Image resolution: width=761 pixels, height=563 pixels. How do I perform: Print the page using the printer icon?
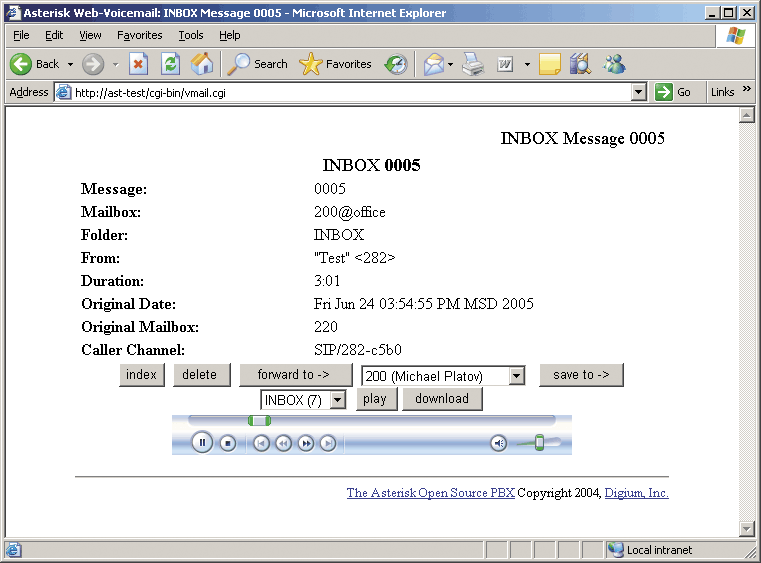473,64
